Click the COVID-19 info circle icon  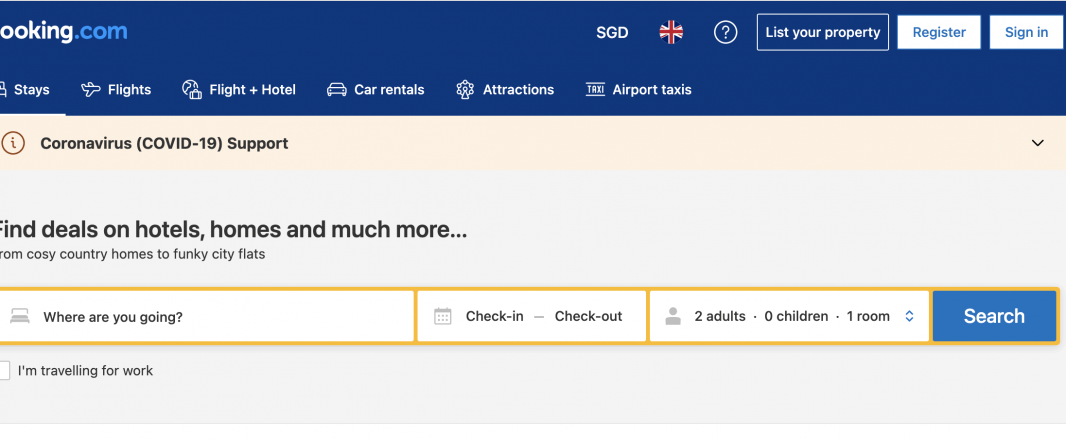tap(12, 143)
